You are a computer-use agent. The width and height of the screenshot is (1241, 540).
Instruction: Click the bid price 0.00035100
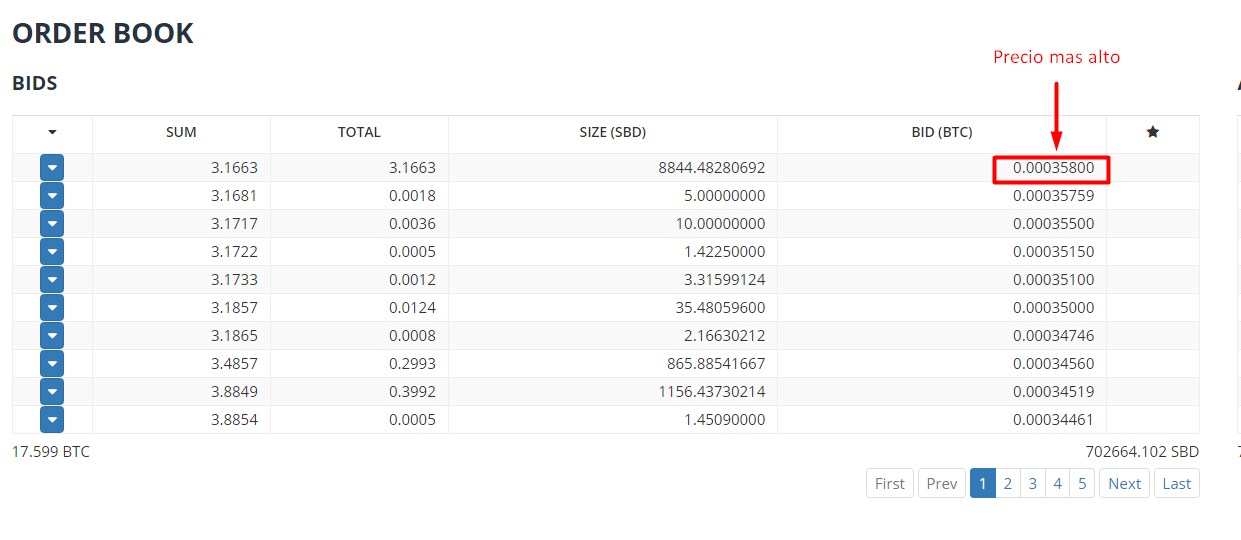[1053, 280]
